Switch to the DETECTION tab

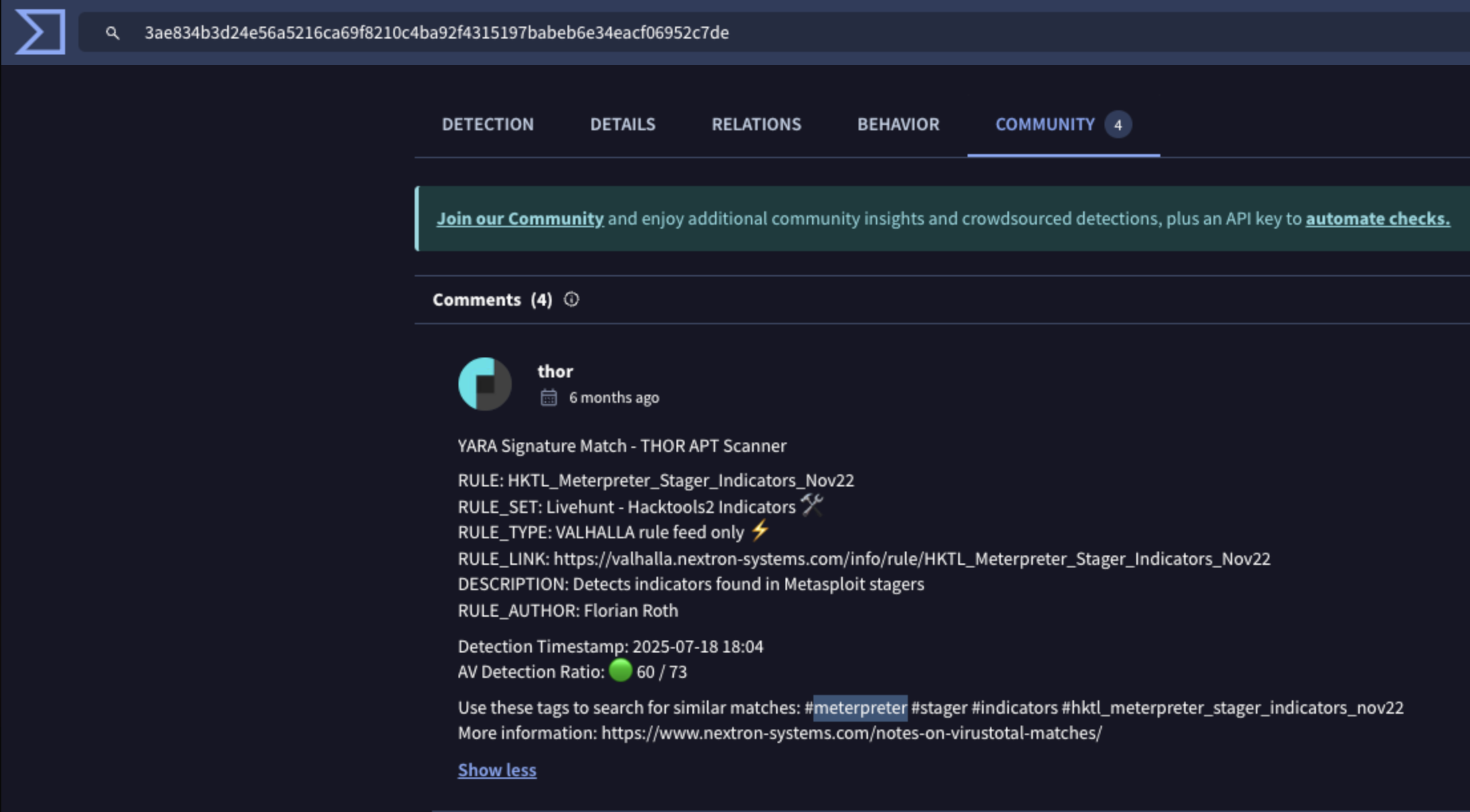click(488, 124)
